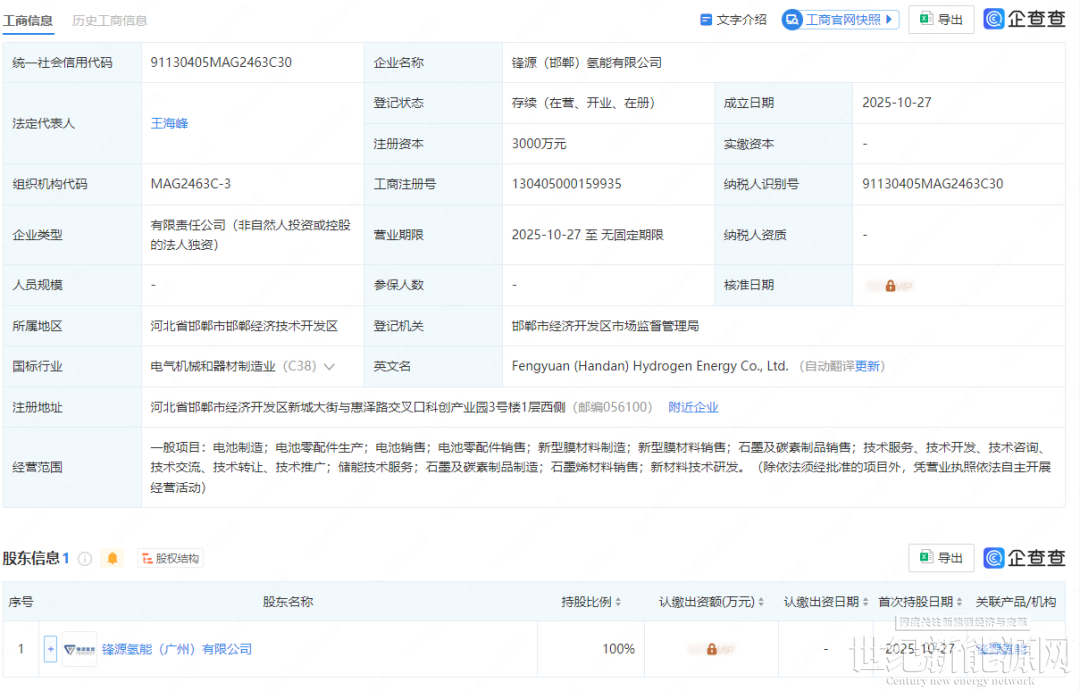The width and height of the screenshot is (1080, 691).
Task: Click the shareholder alert bell icon
Action: pyautogui.click(x=112, y=559)
